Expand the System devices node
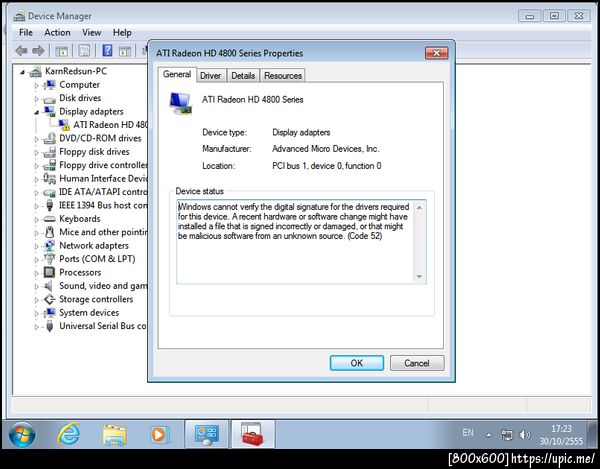Screen dimensions: 600x469 tap(37, 313)
